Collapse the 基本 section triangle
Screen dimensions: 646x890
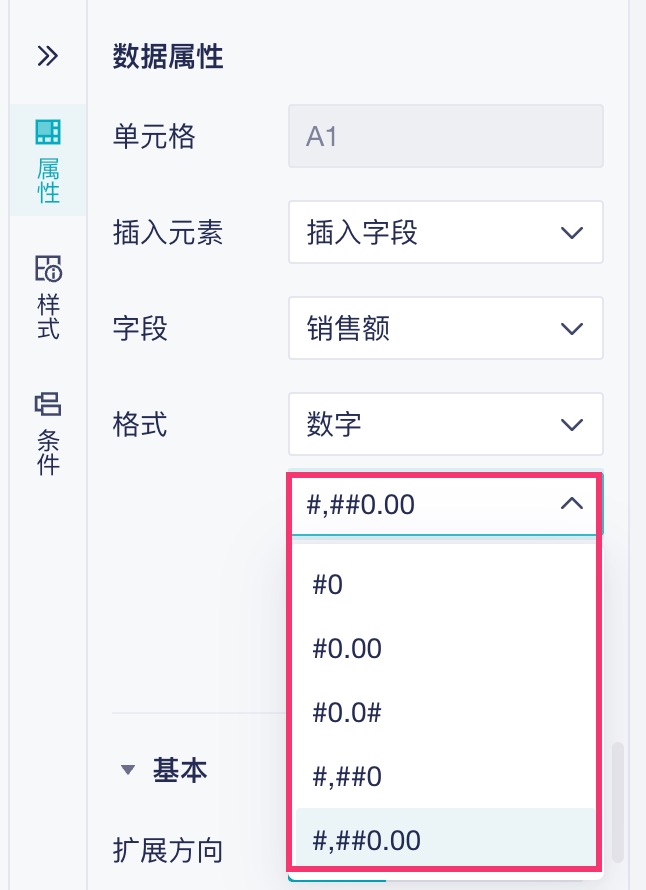(x=127, y=770)
